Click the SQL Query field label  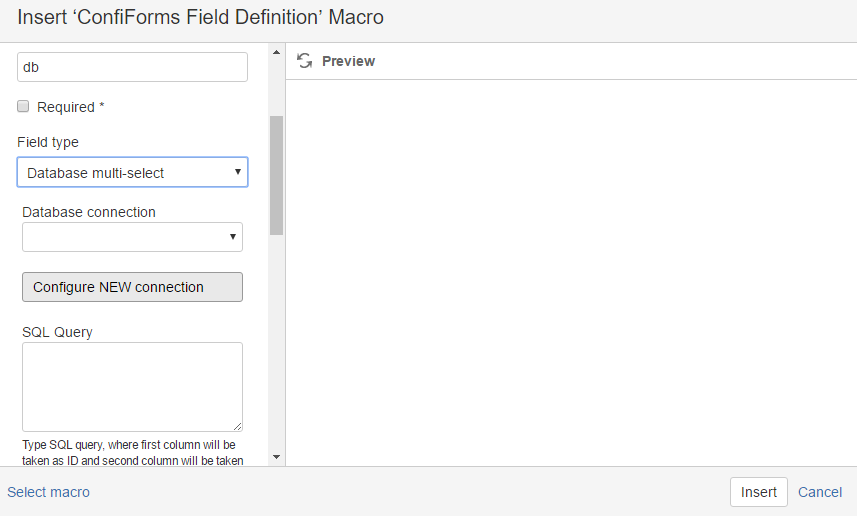pos(57,332)
